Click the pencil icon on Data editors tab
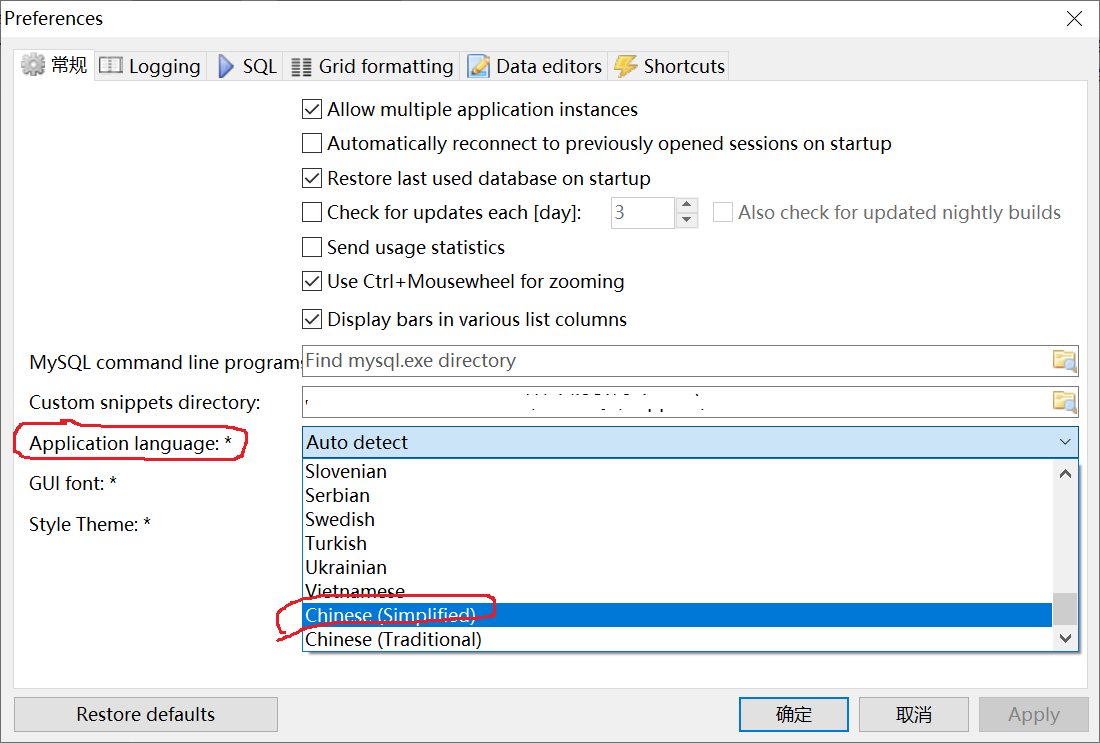 point(478,66)
